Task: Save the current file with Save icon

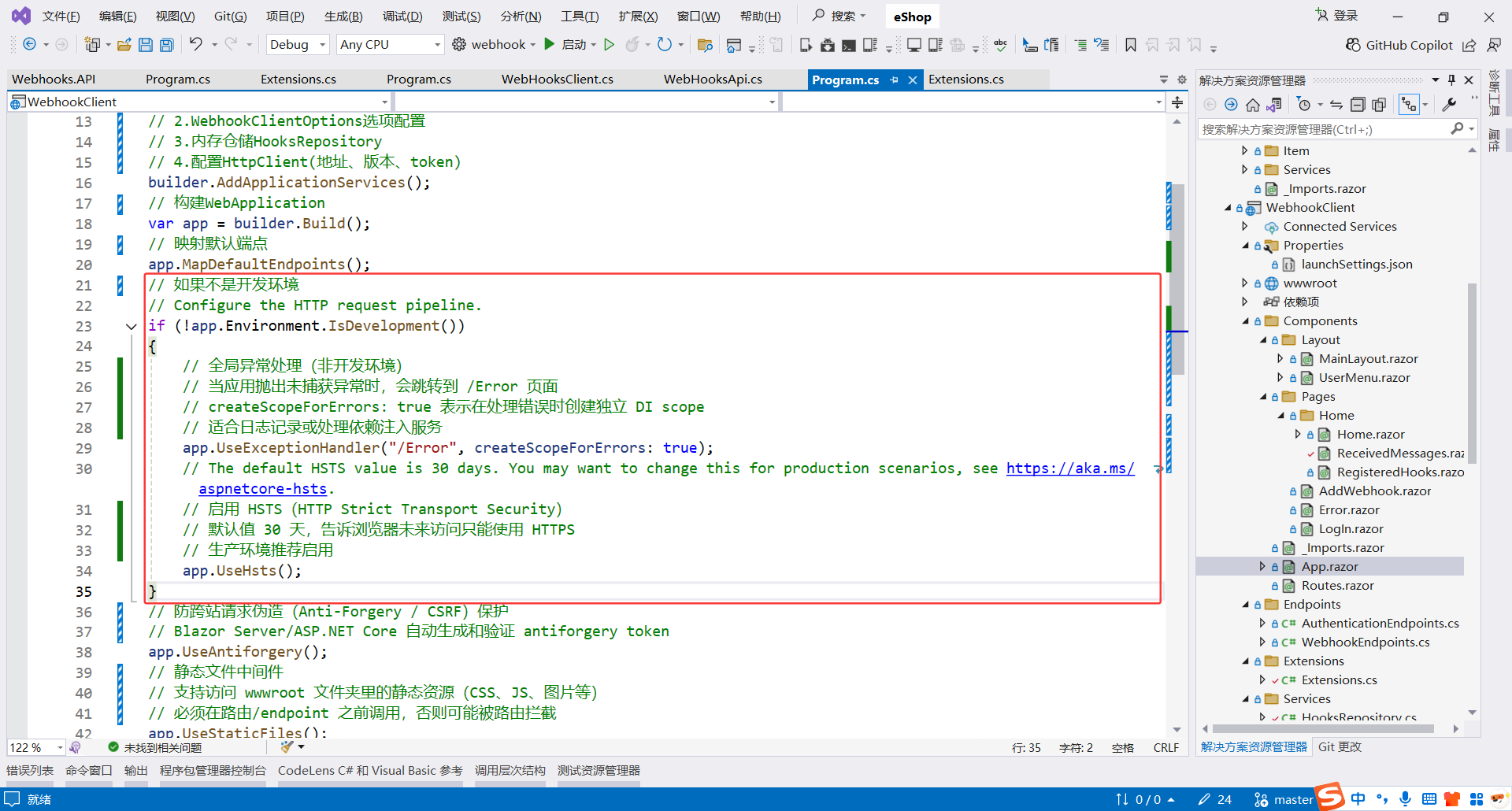Action: click(146, 45)
